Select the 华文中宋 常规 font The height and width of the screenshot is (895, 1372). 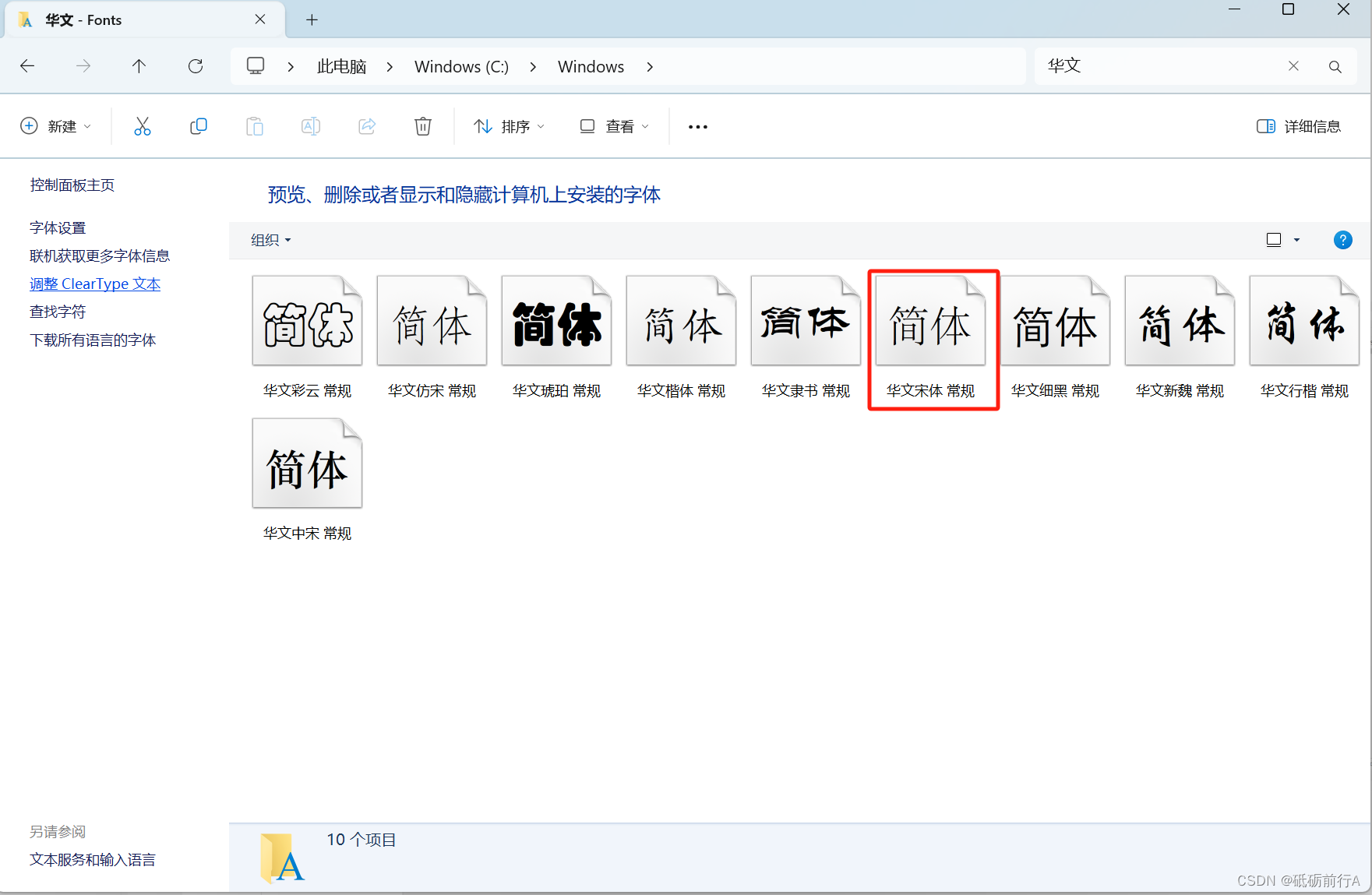pyautogui.click(x=308, y=480)
